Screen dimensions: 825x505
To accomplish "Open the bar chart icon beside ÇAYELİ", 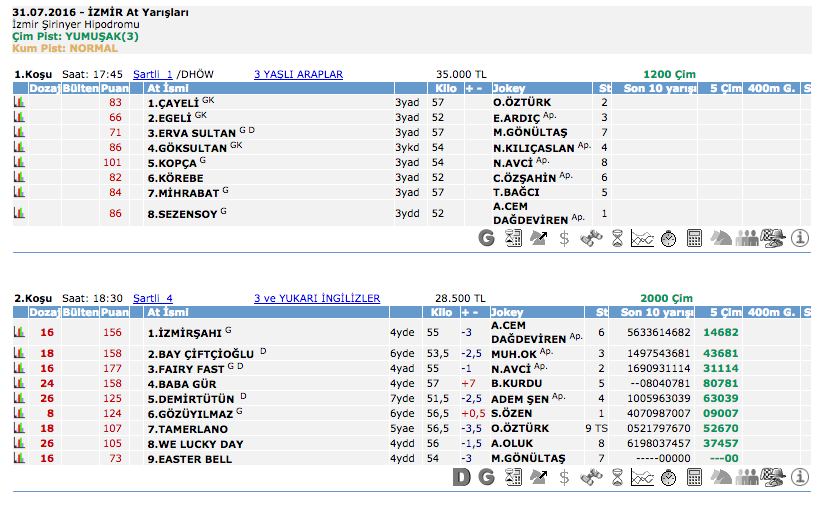I will (19, 102).
